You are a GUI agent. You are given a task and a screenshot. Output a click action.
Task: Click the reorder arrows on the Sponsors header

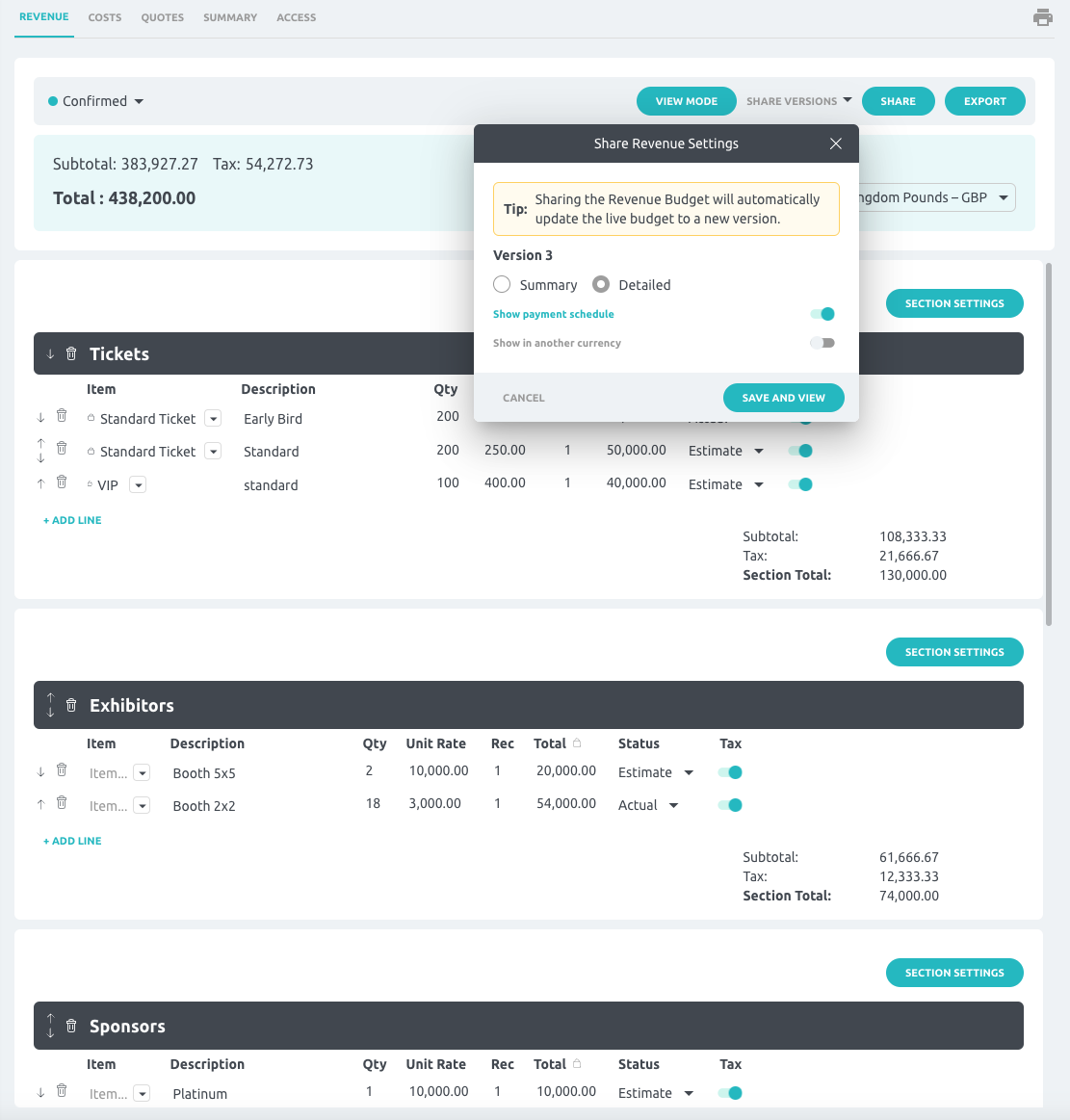[50, 1026]
